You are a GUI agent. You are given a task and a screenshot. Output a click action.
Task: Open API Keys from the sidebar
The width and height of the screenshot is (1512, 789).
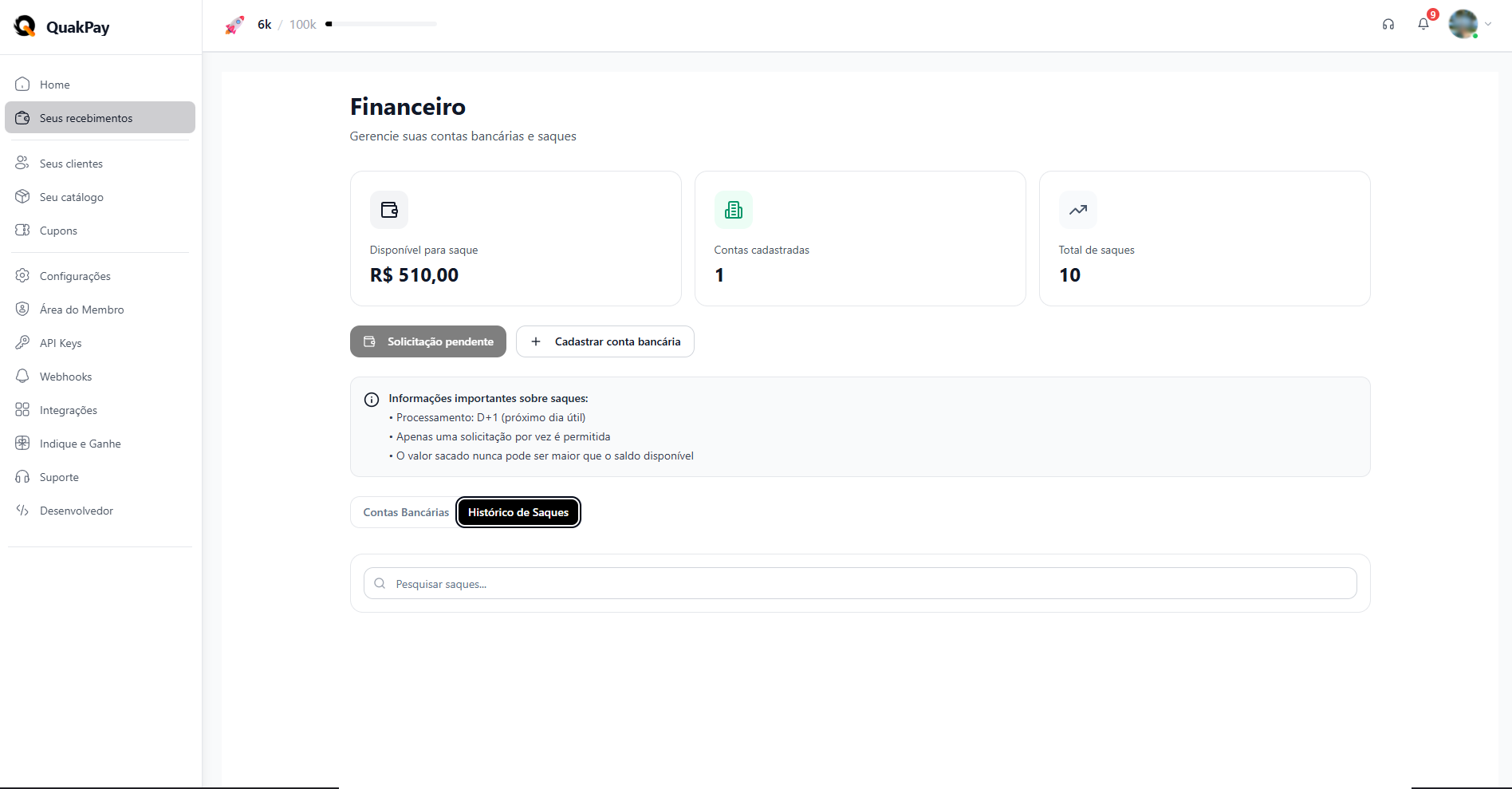pyautogui.click(x=61, y=343)
